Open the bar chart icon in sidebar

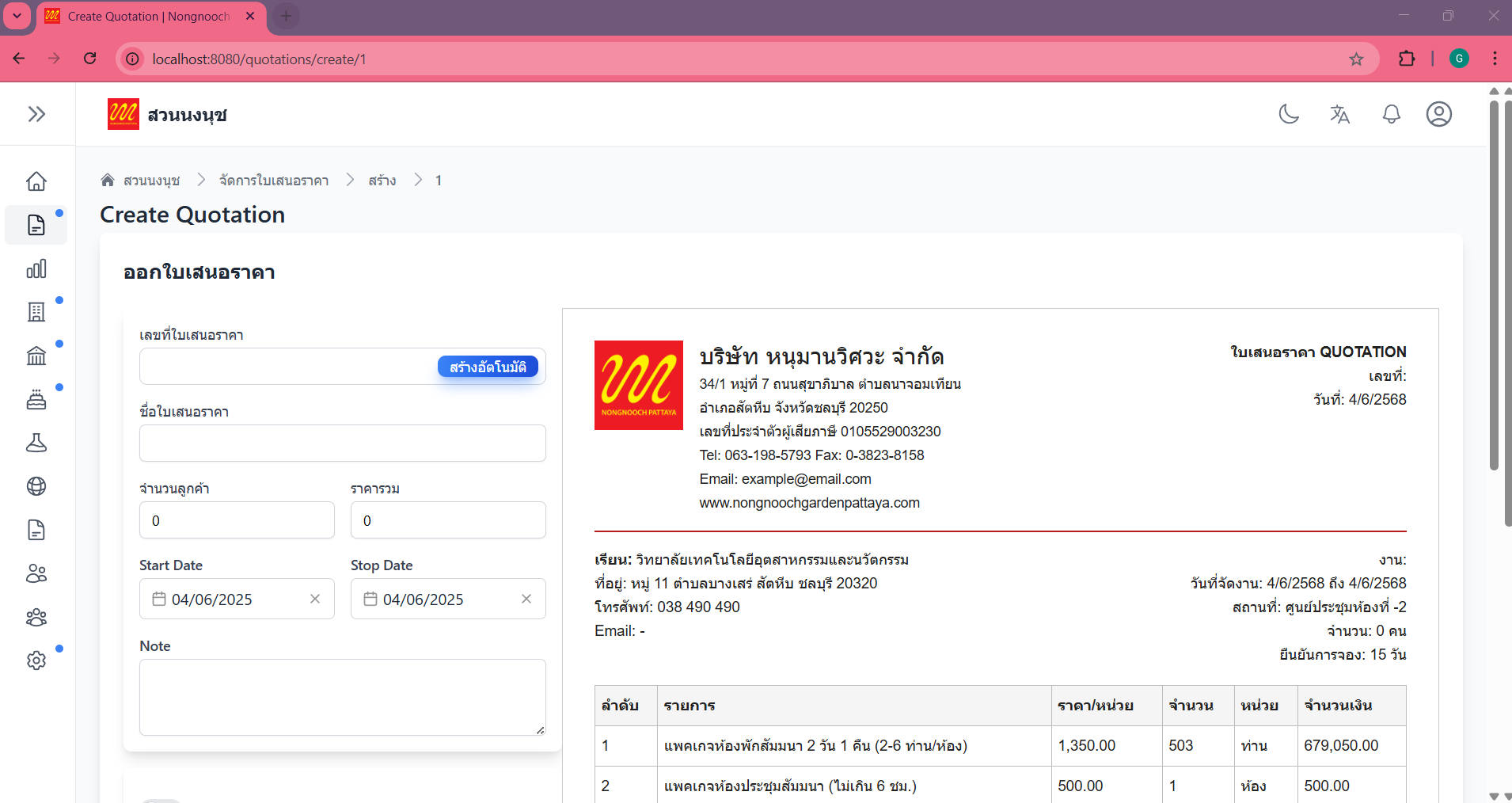pyautogui.click(x=36, y=268)
